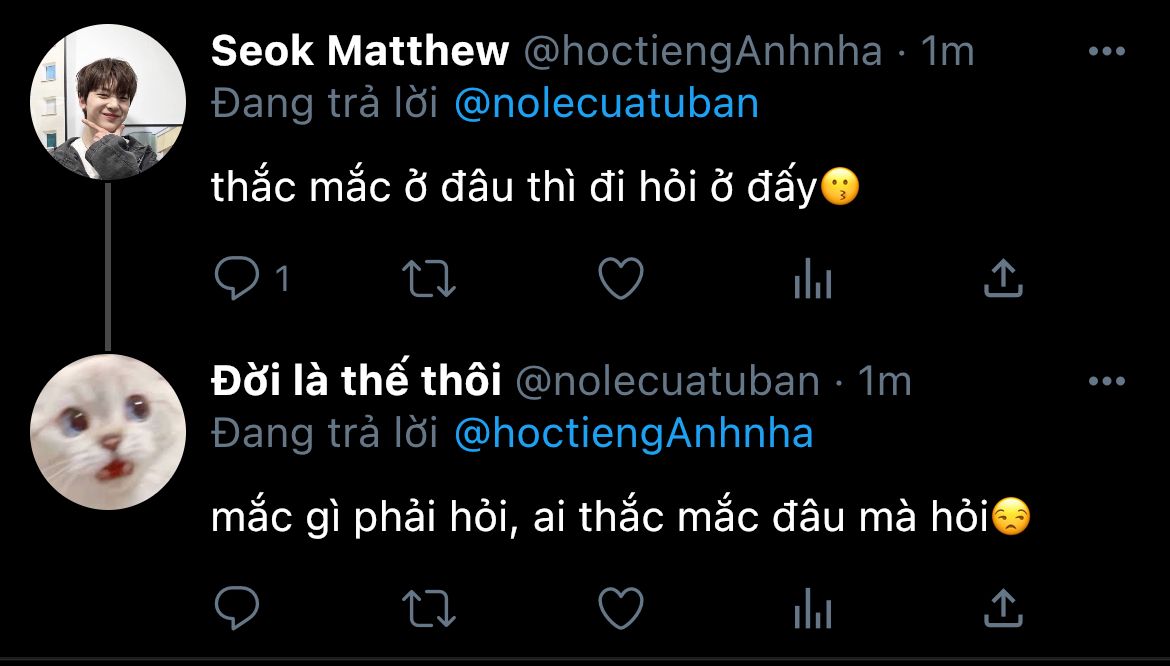Open the 1m timestamp on Seok Matthew's tweet
Screen dimensions: 1170x666
tap(947, 52)
